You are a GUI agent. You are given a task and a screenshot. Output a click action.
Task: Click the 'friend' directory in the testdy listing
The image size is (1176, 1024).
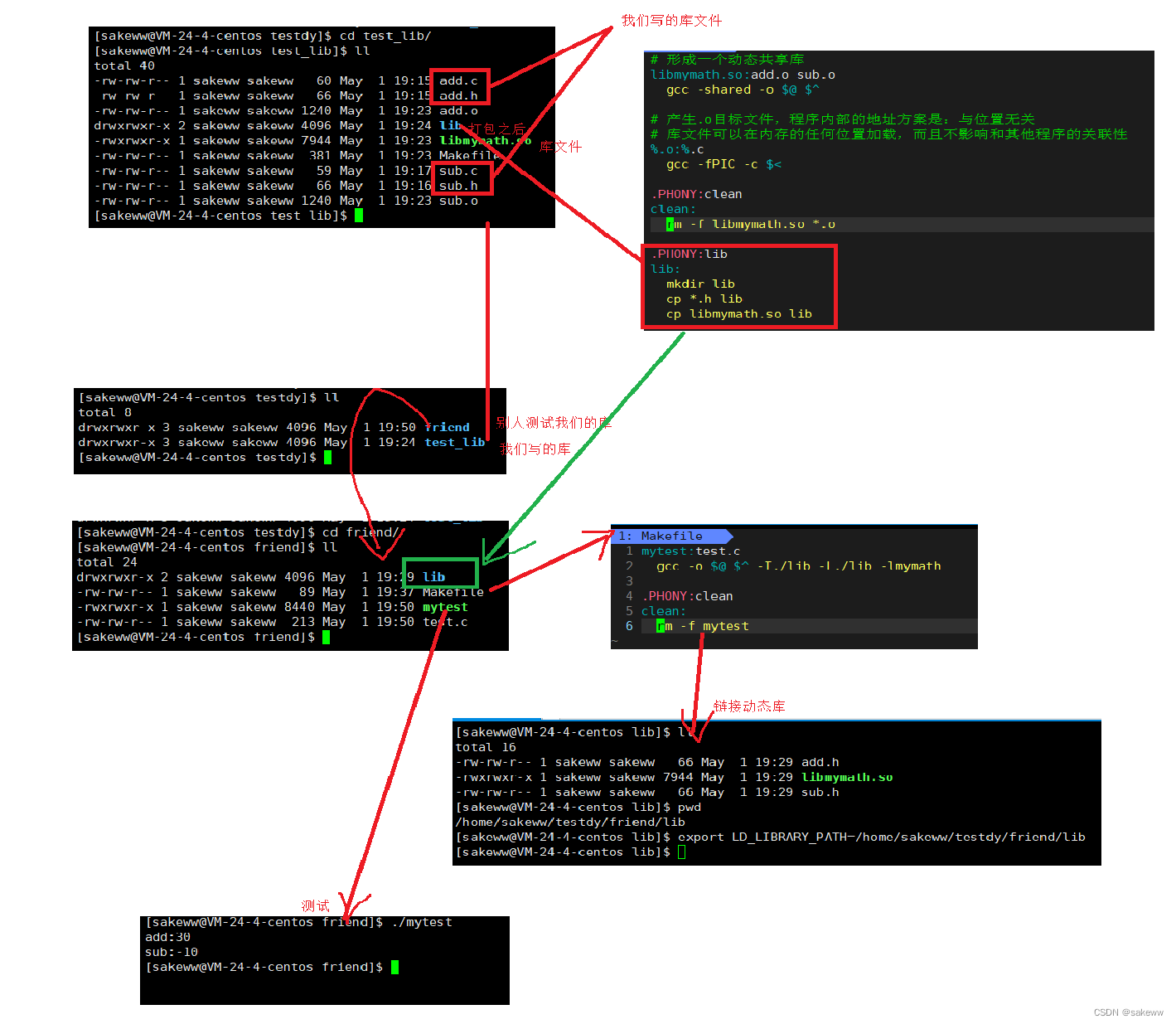point(447,427)
